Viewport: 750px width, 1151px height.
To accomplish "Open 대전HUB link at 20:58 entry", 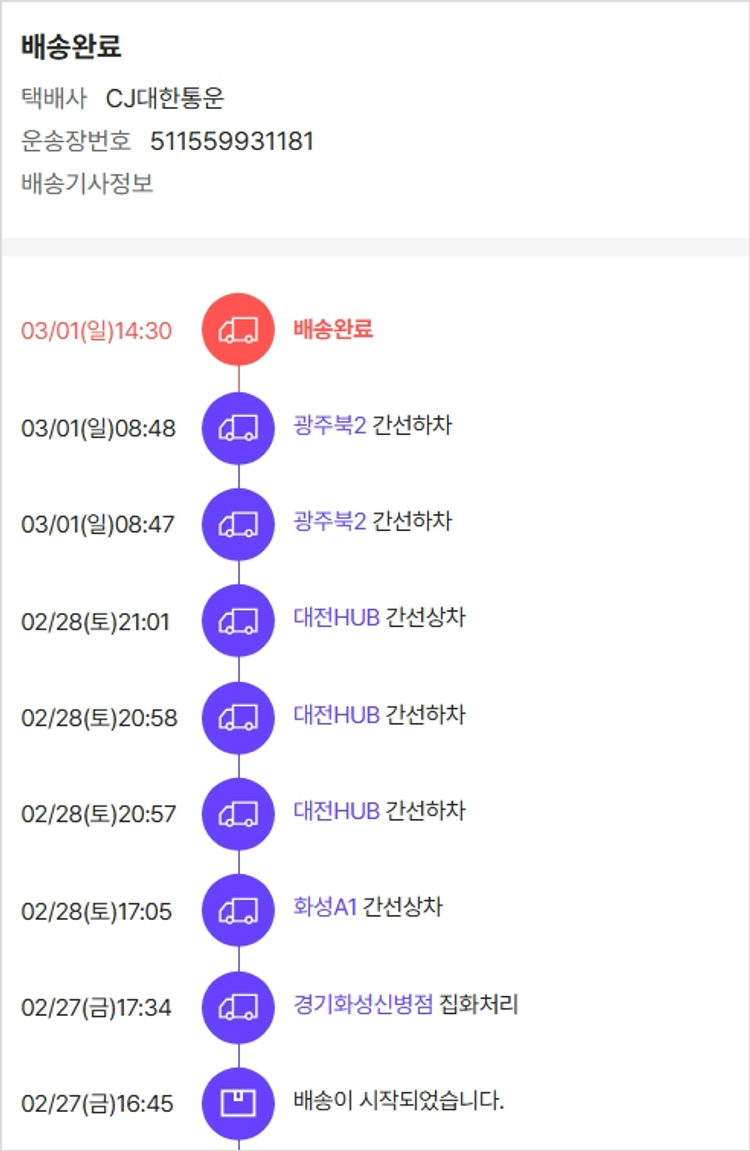I will (336, 715).
